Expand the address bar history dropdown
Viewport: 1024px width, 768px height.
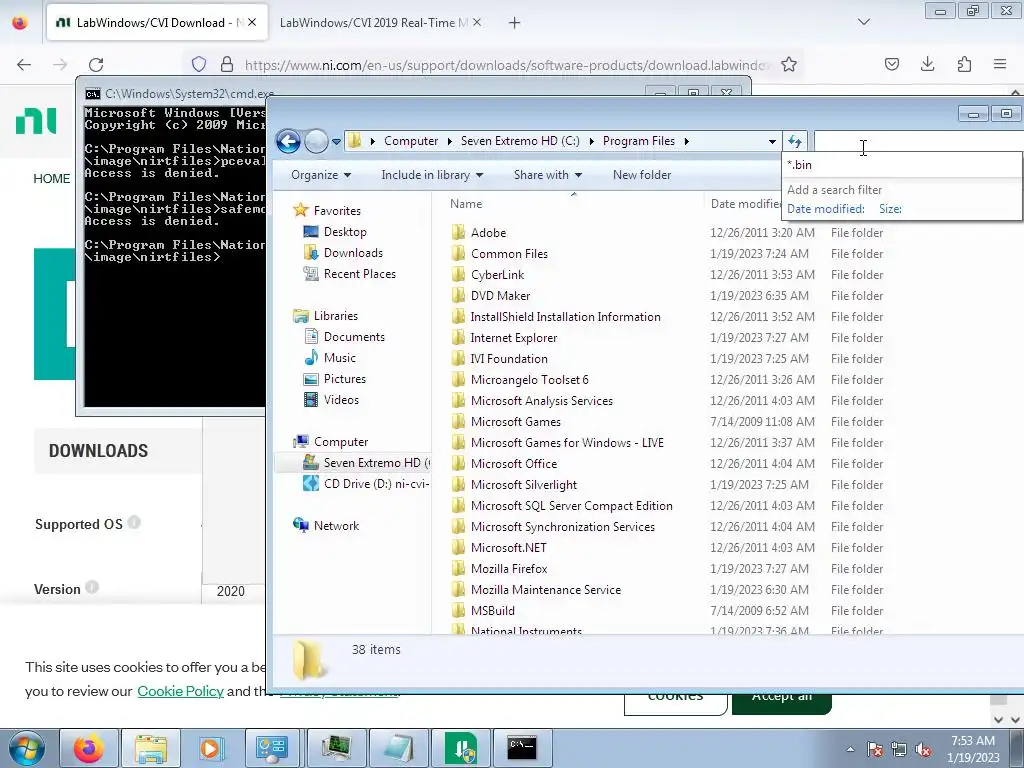772,142
